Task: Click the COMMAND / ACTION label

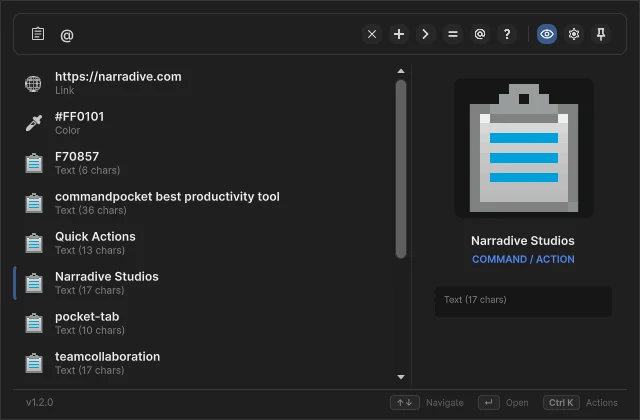Action: [523, 259]
